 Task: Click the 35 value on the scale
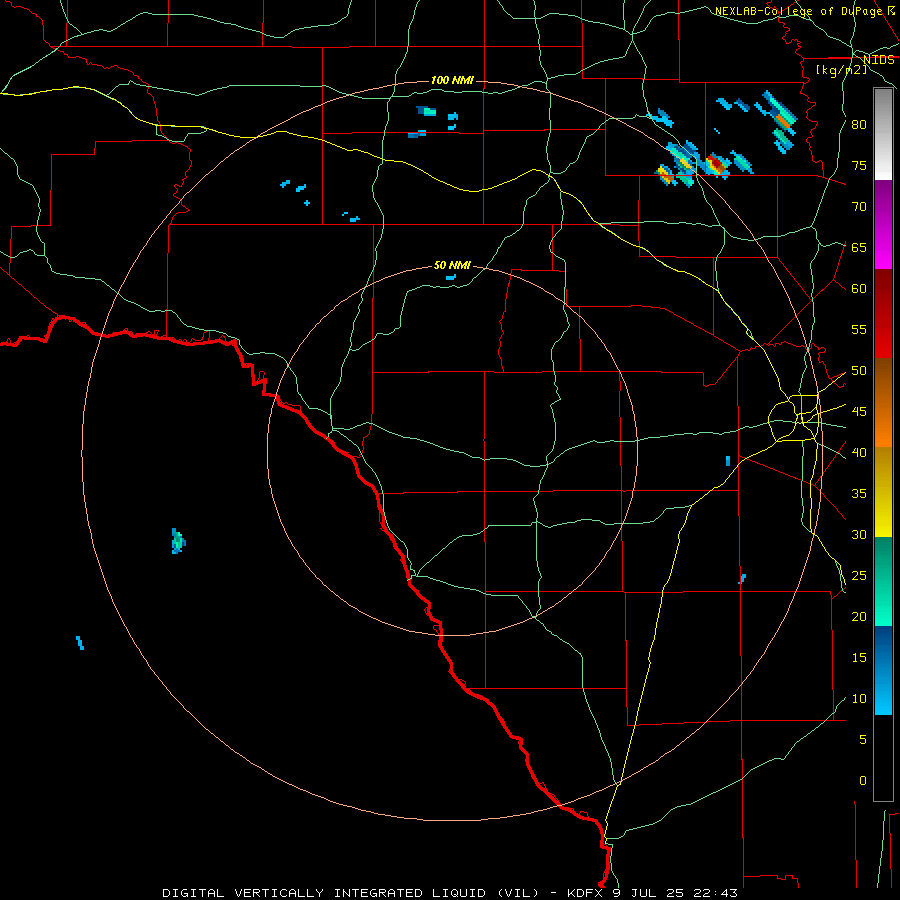pos(859,494)
